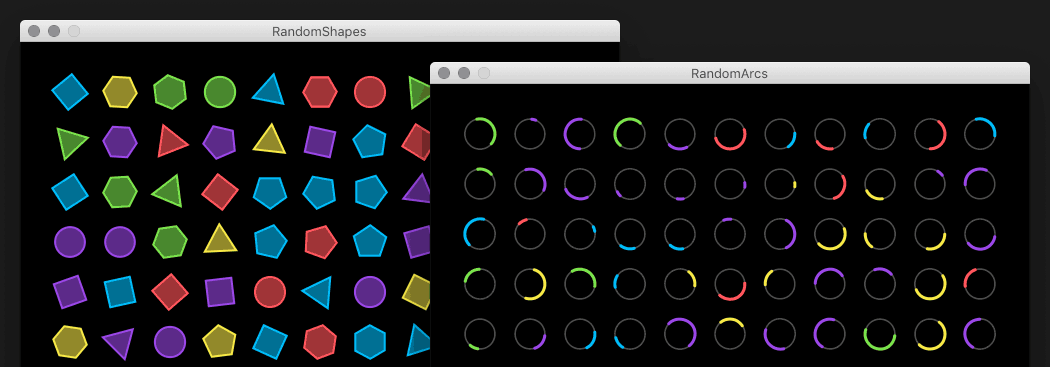Click the yellow pentagon in RandomShapes

[219, 342]
